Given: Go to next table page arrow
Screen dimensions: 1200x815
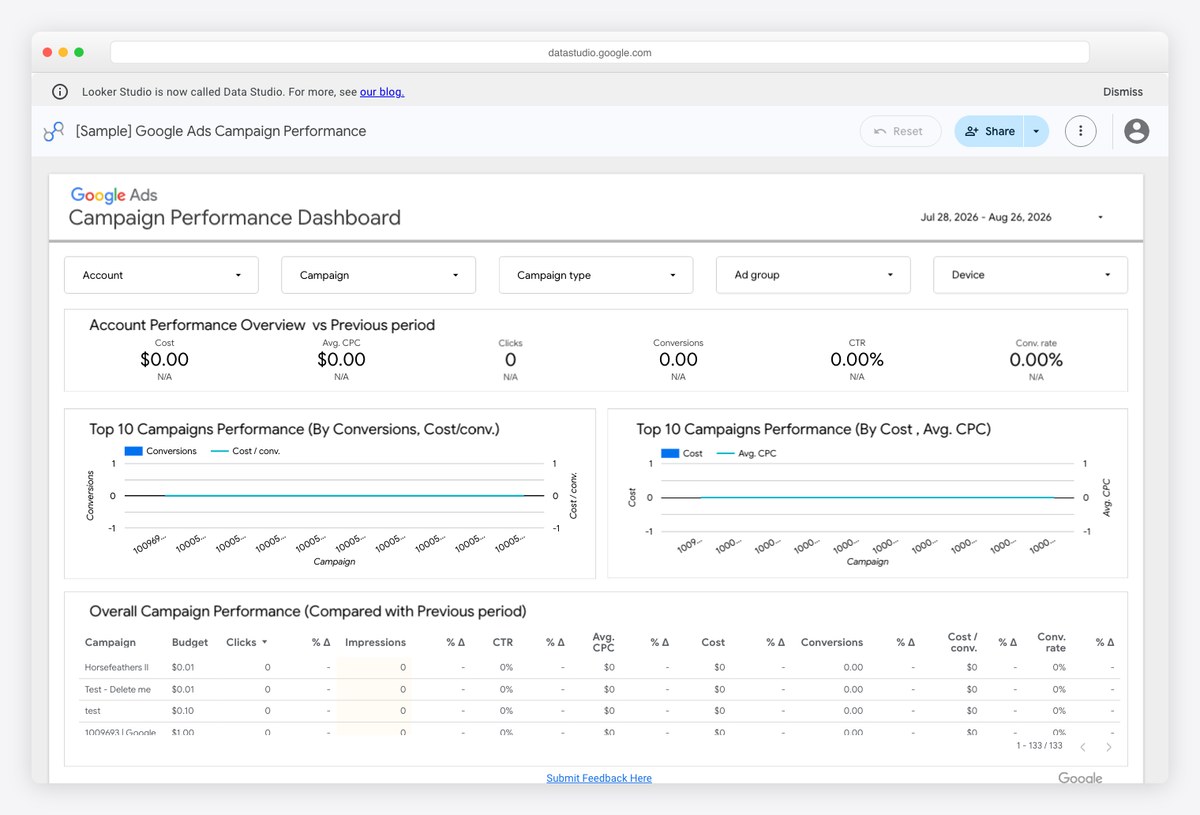Looking at the screenshot, I should point(1108,747).
